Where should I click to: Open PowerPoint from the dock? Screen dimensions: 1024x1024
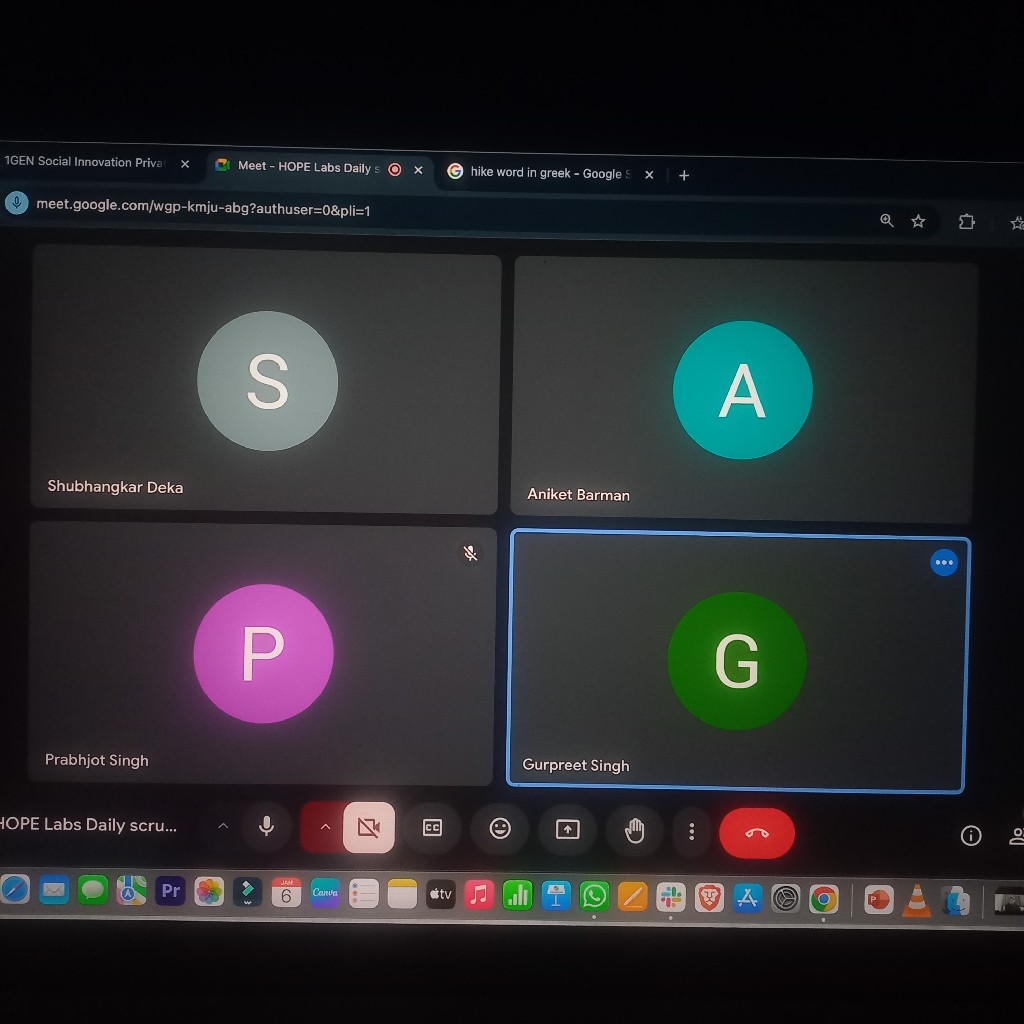pos(878,901)
